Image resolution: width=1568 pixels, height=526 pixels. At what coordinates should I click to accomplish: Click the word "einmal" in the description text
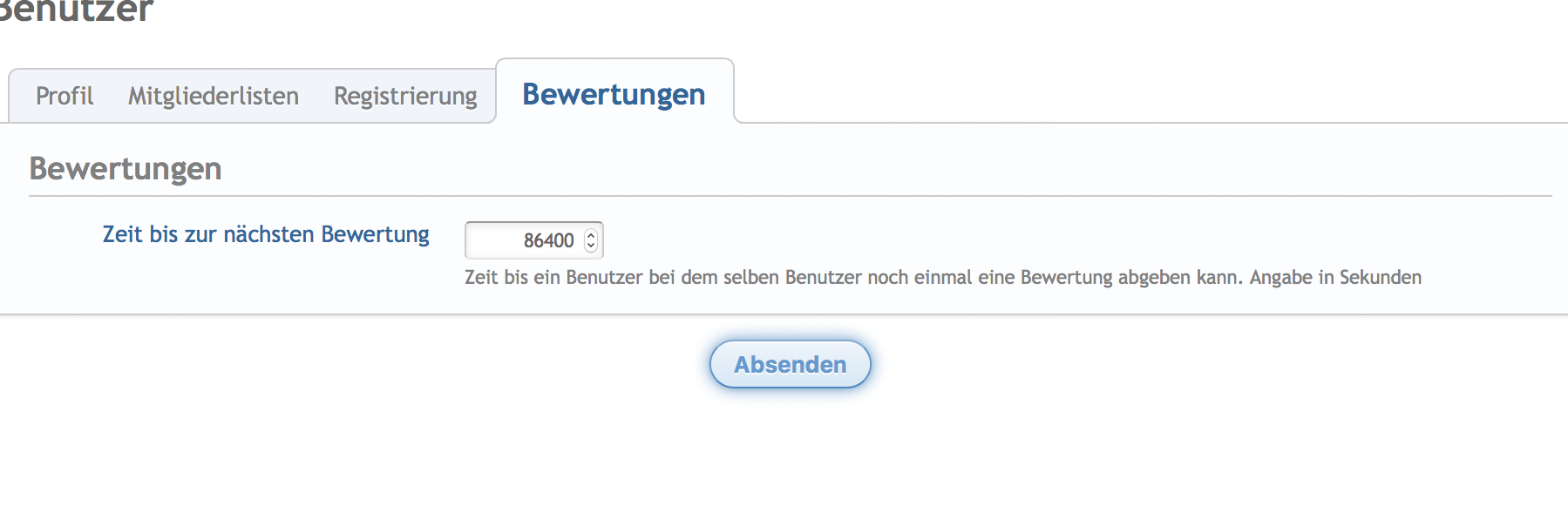[x=943, y=278]
